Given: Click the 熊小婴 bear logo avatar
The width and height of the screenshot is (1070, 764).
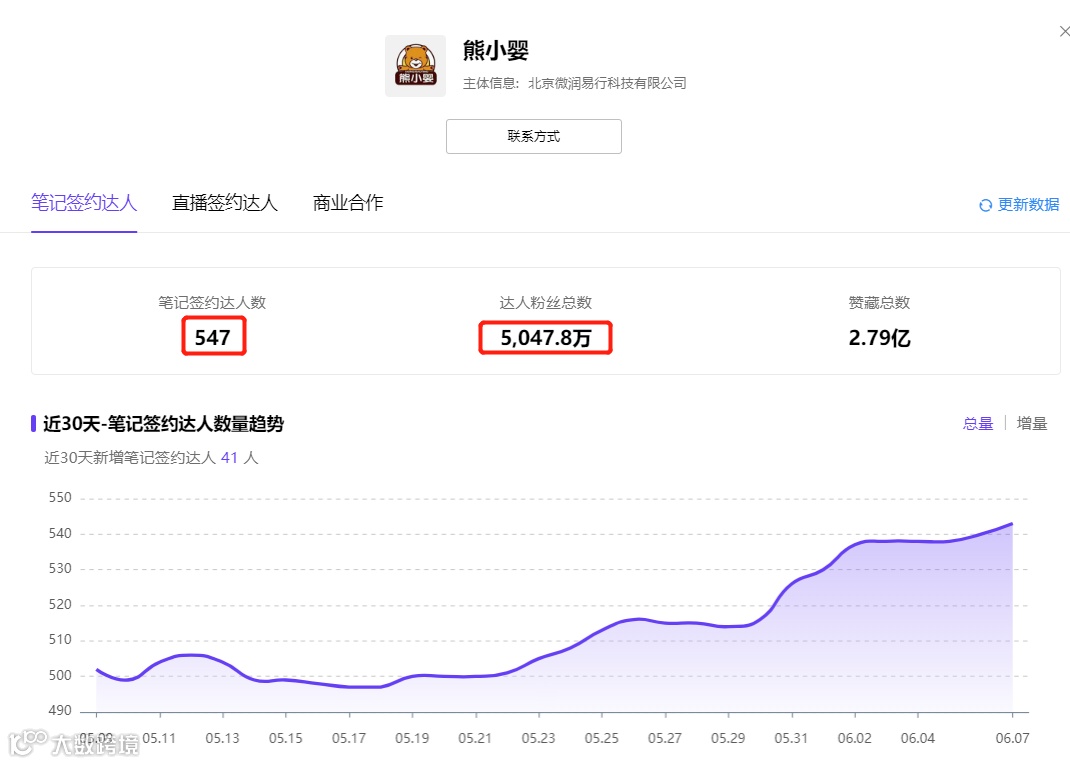Looking at the screenshot, I should [x=415, y=65].
